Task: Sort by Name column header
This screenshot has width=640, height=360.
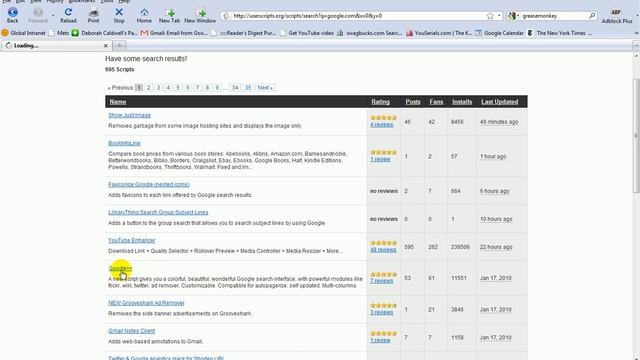Action: [118, 102]
